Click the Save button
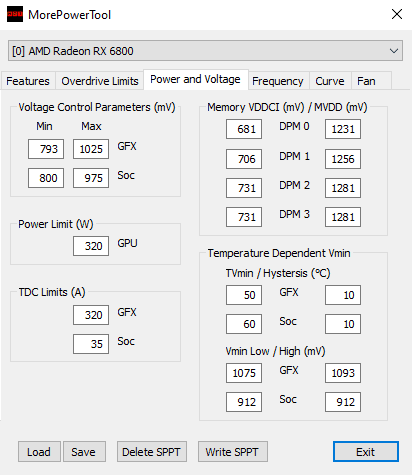Screen dimensions: 412x475 84,452
